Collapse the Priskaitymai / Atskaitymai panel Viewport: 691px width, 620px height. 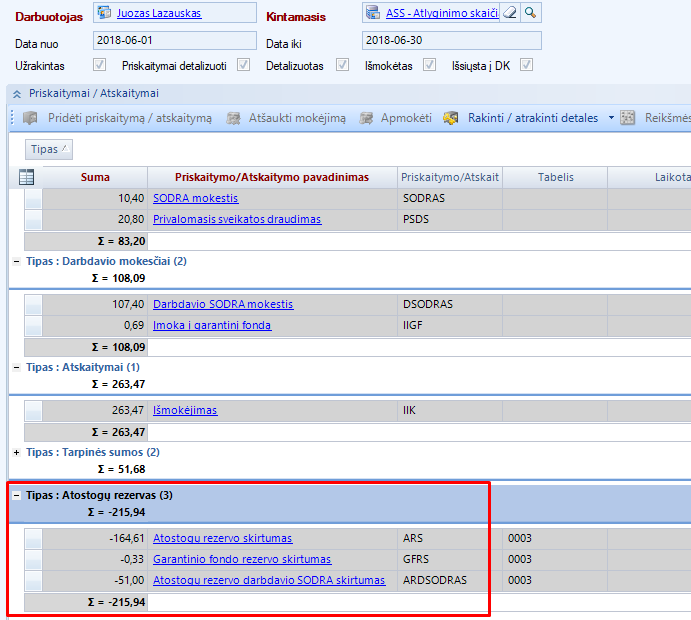pos(16,92)
